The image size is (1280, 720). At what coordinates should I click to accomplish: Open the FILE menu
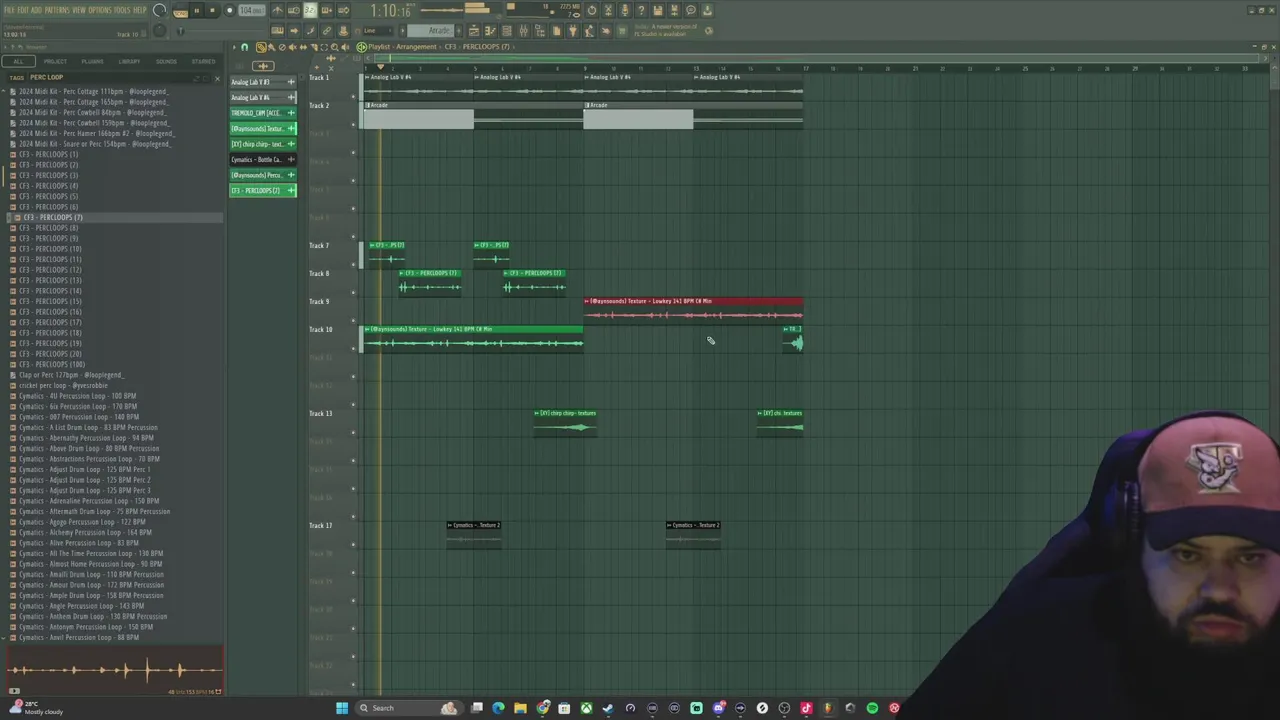click(x=8, y=10)
